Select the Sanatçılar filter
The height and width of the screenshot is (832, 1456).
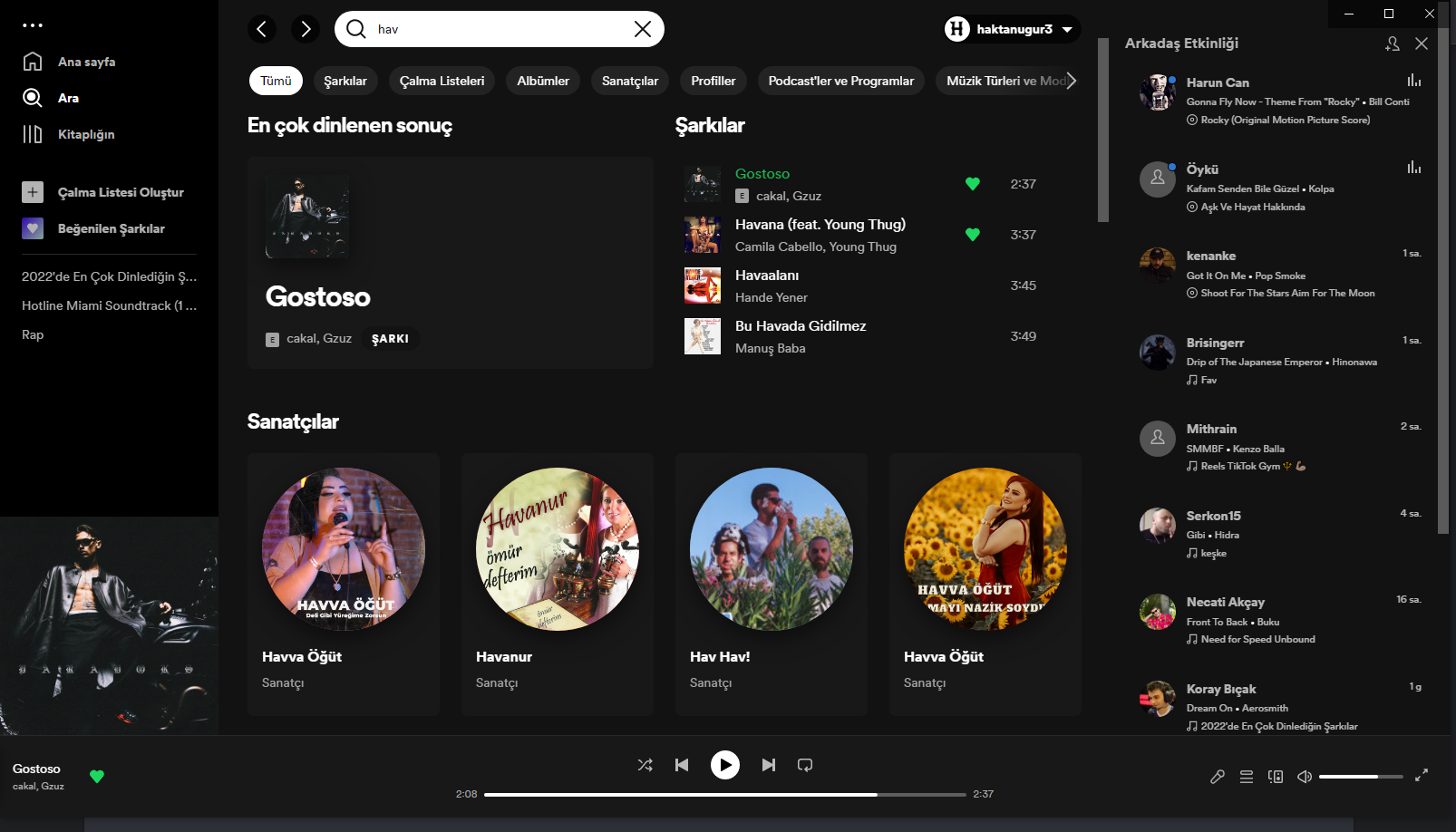(630, 81)
